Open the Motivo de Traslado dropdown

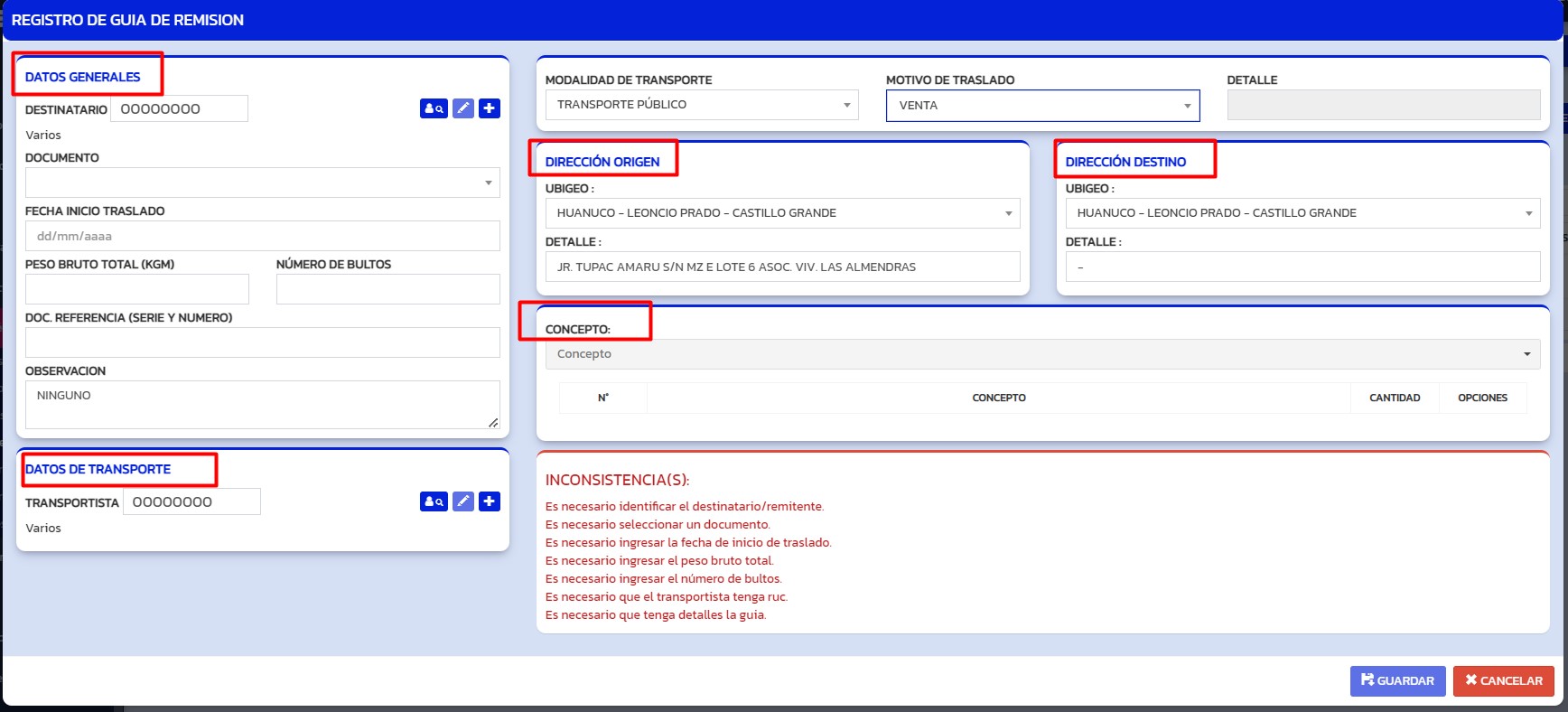coord(1042,106)
